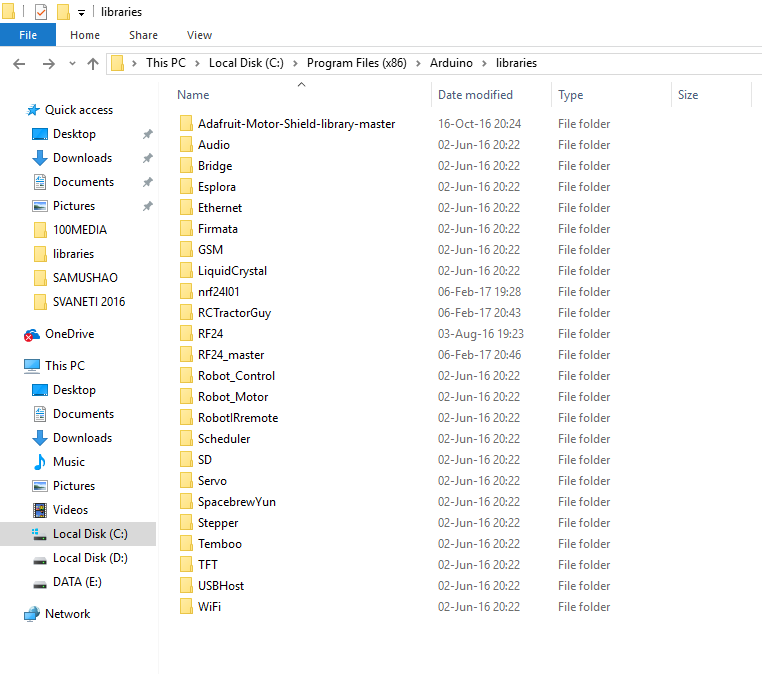Open pinned Desktop under Quick access

(74, 134)
